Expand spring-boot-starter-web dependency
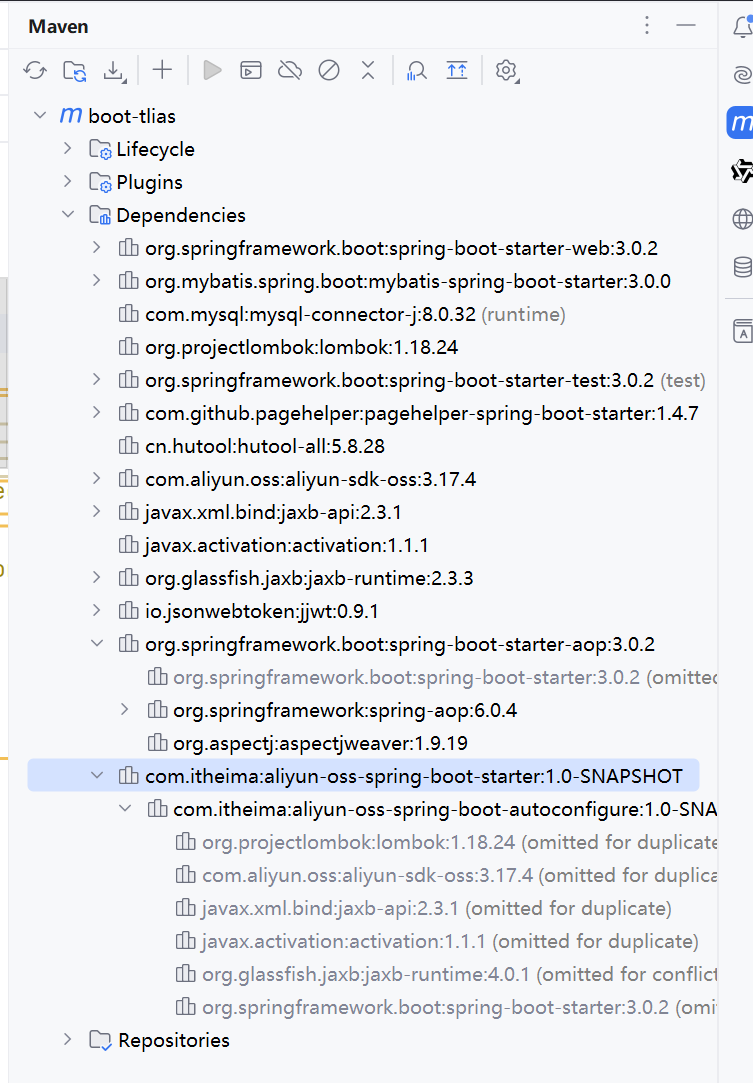This screenshot has width=753, height=1083. pyautogui.click(x=97, y=248)
